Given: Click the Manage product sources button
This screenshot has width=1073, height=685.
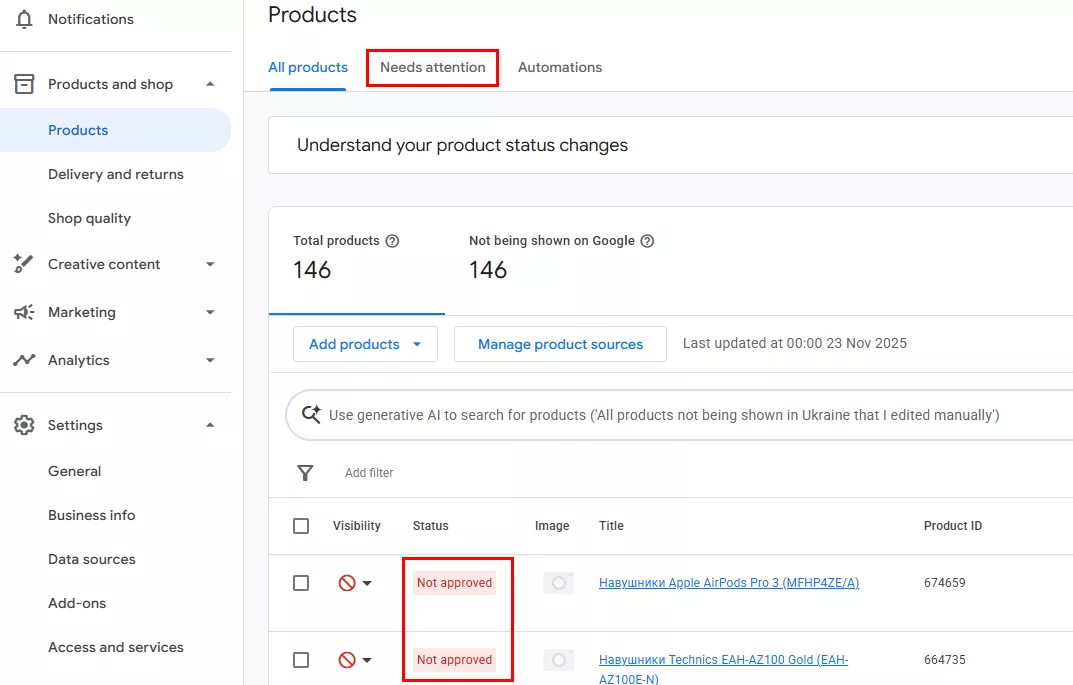Looking at the screenshot, I should click(x=560, y=344).
